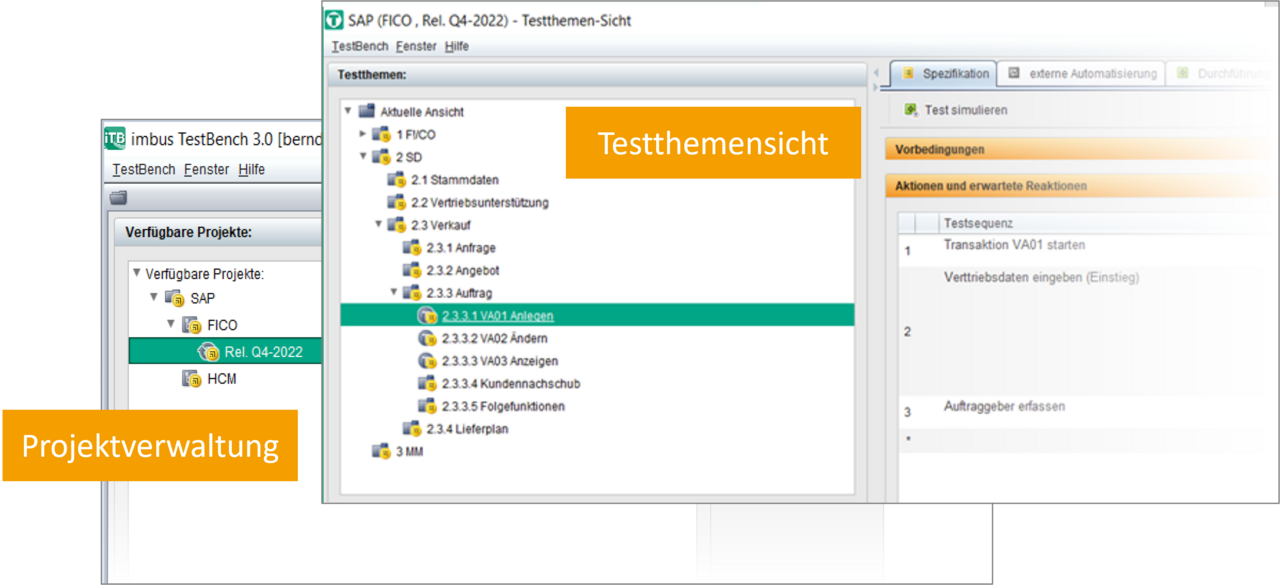Click the icon beside 2.3.1 Anfrage

(x=412, y=248)
